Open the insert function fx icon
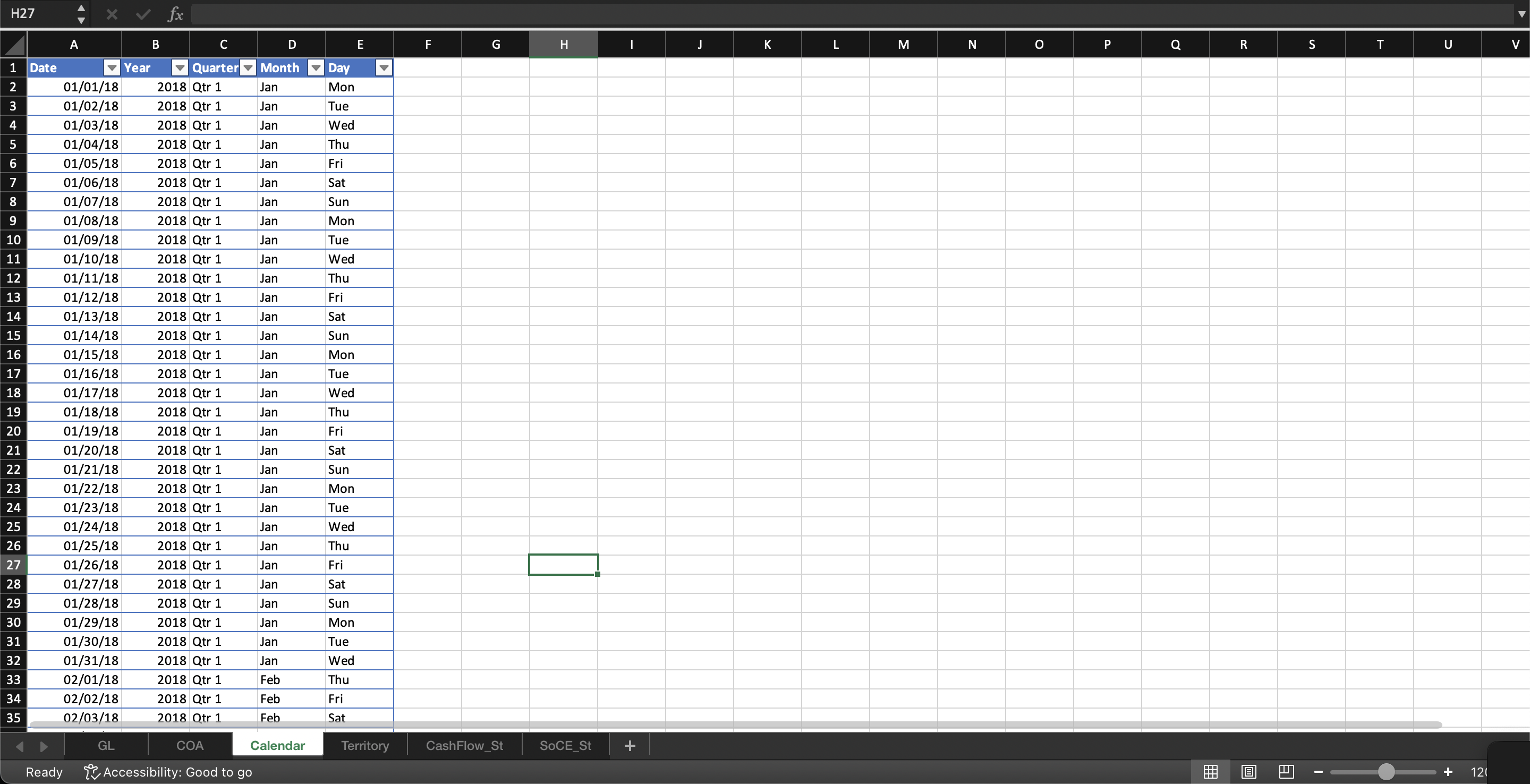 pos(175,14)
